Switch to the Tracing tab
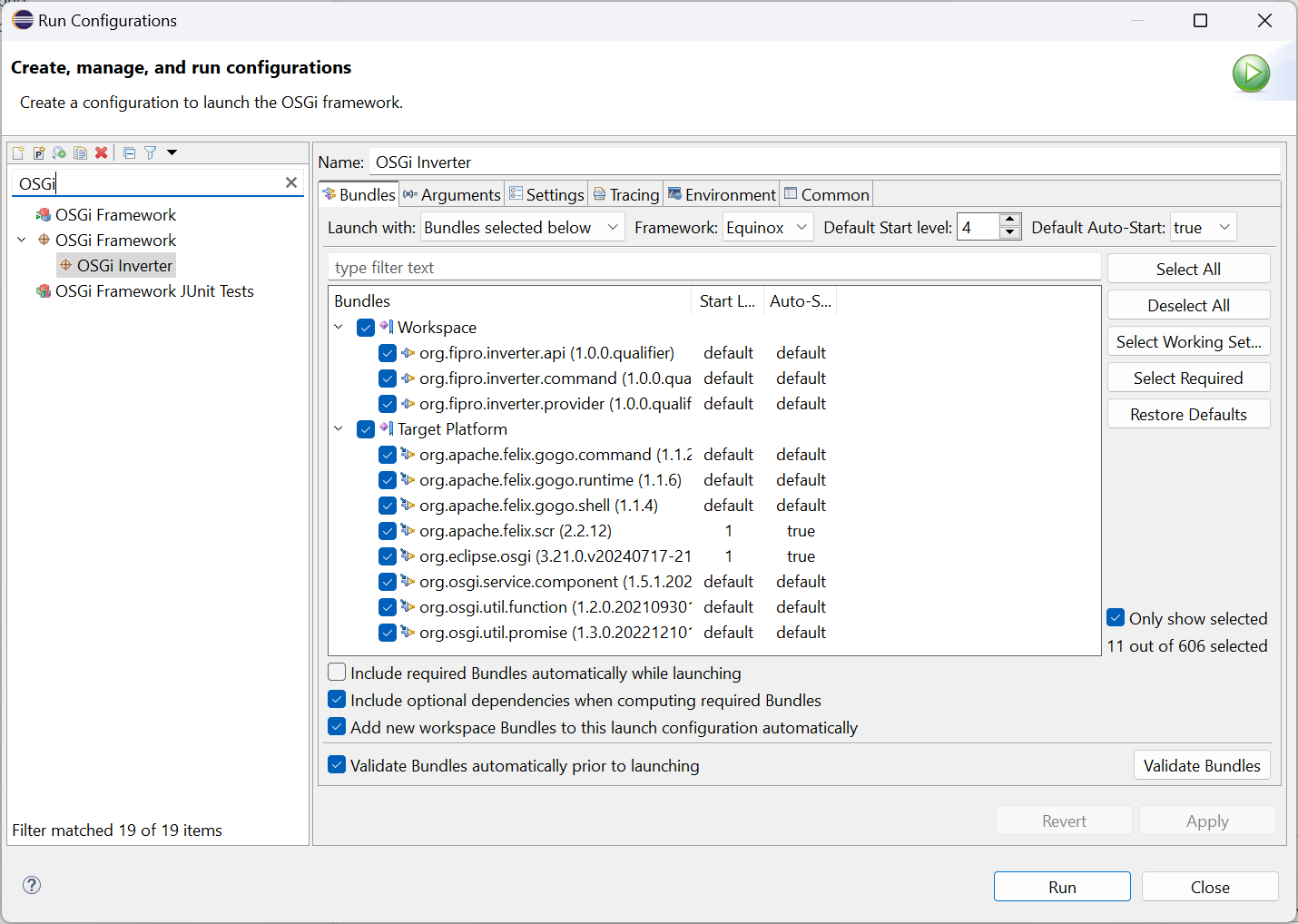Screen dimensions: 1298x924 coord(626,194)
